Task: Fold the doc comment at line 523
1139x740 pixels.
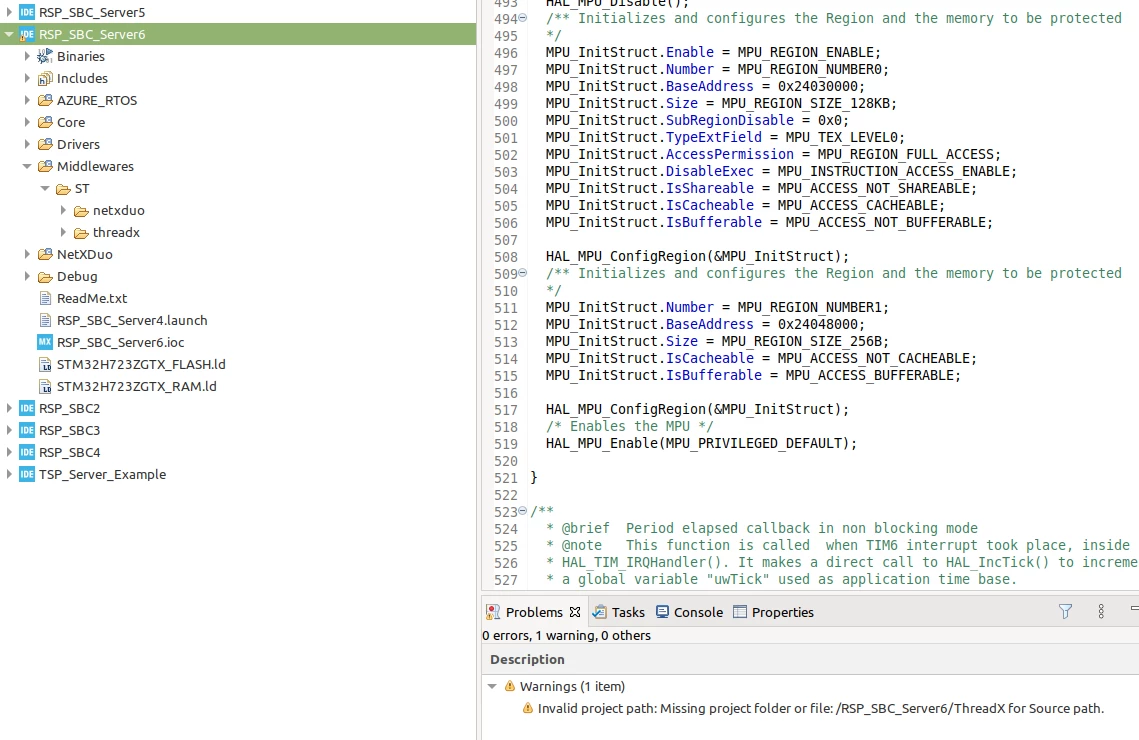Action: pos(522,511)
